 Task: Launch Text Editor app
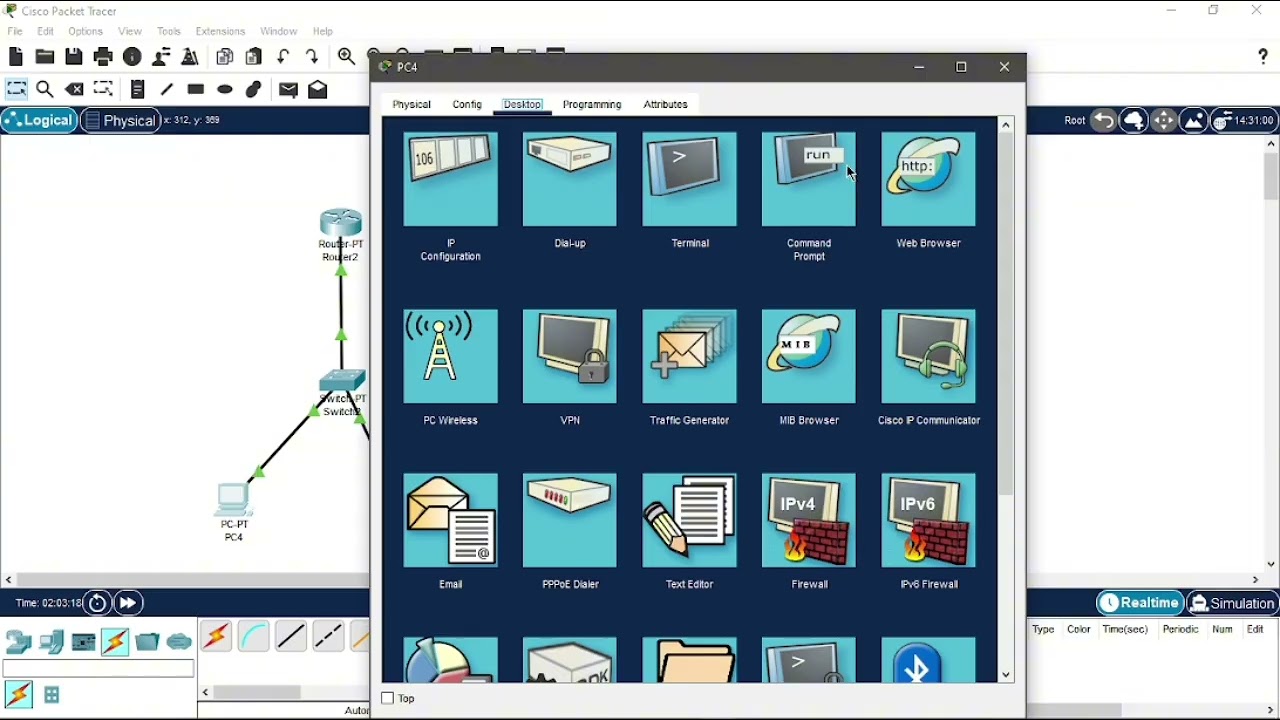click(x=689, y=521)
